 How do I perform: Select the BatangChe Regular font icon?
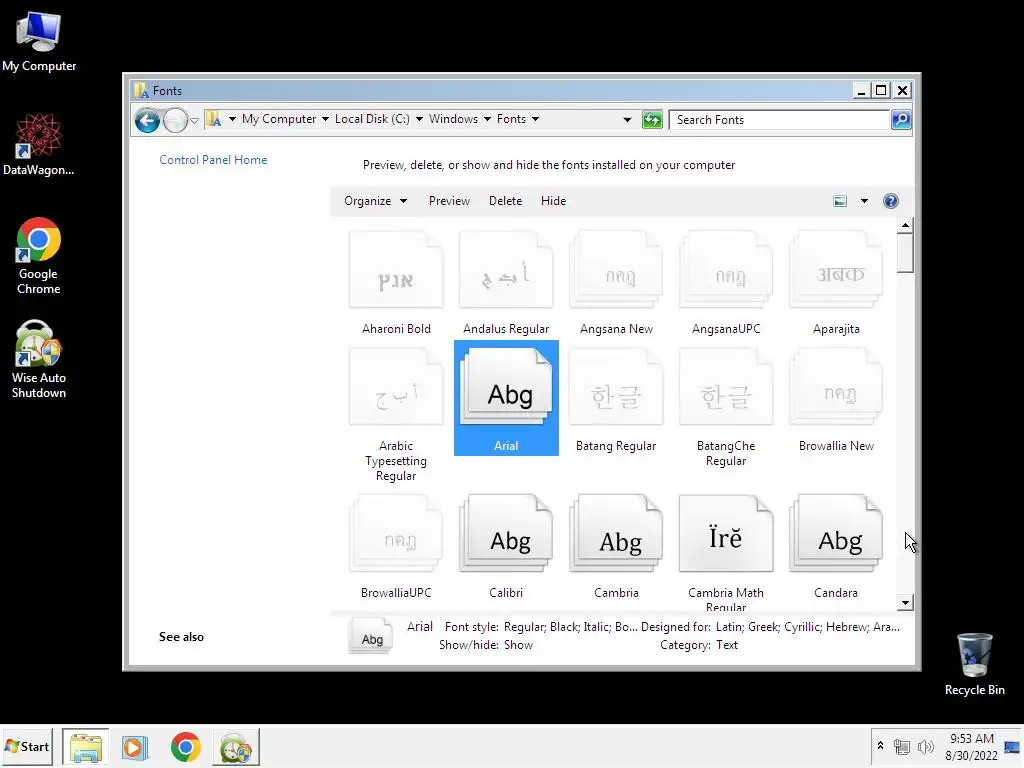tap(726, 387)
